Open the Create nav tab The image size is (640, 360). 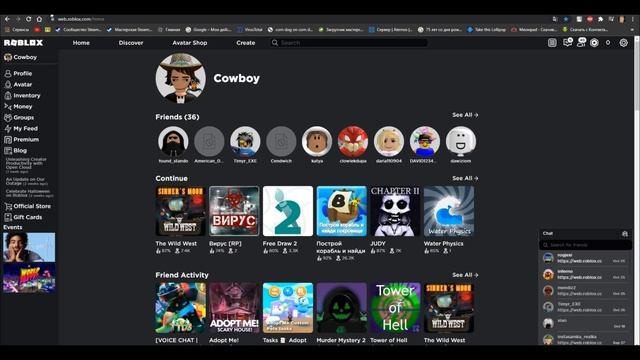tap(246, 43)
